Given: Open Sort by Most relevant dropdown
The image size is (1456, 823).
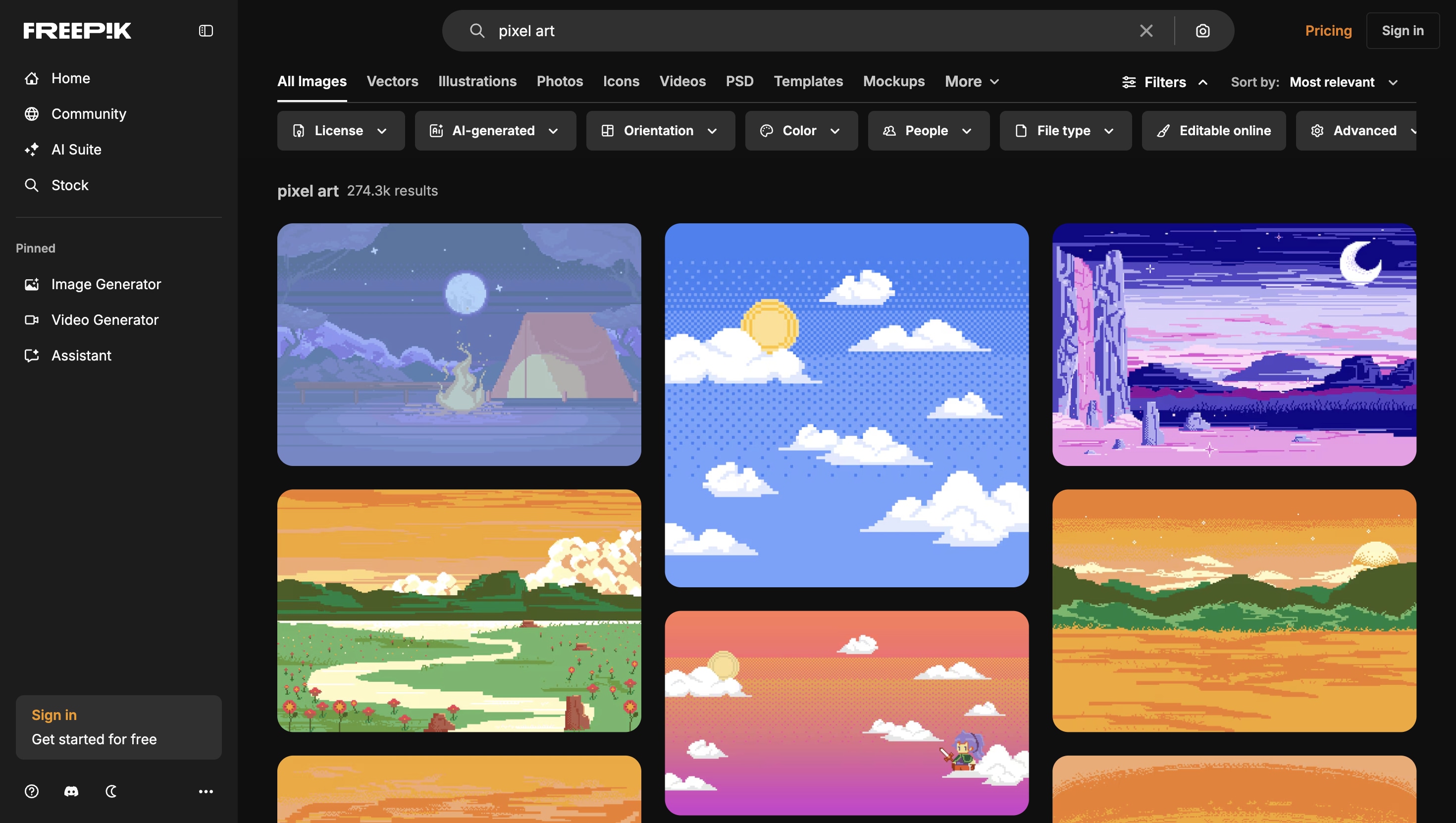Looking at the screenshot, I should coord(1344,82).
